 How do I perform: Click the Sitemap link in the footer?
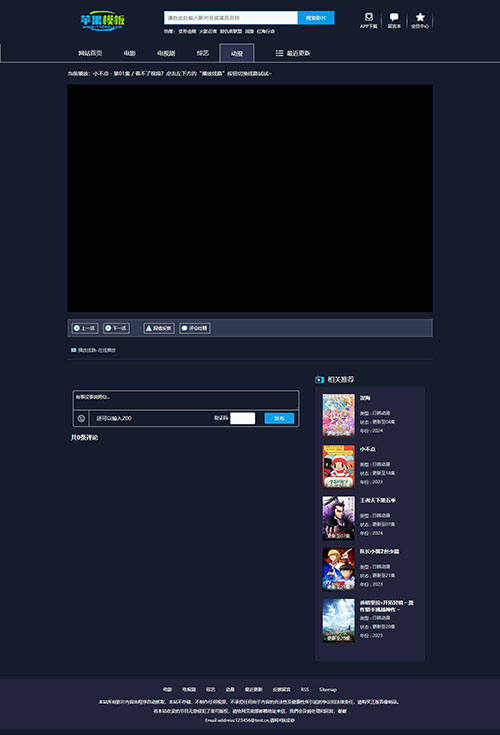click(x=328, y=689)
